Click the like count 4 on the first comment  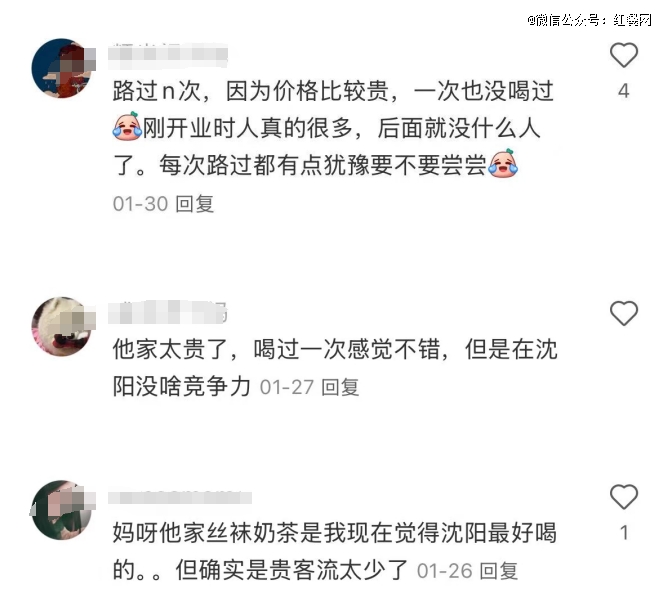click(x=623, y=91)
